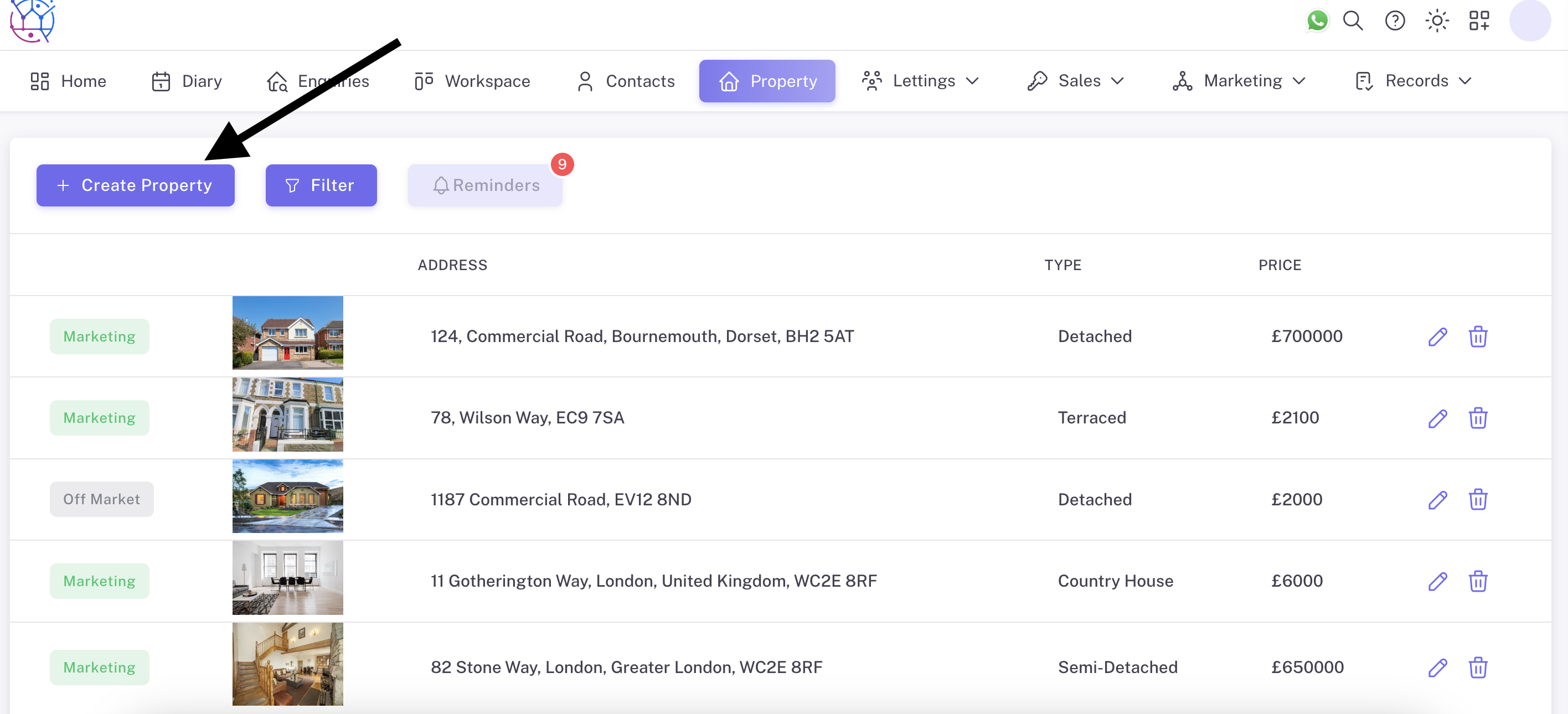
Task: Open the apps grid icon in header
Action: (x=1479, y=20)
